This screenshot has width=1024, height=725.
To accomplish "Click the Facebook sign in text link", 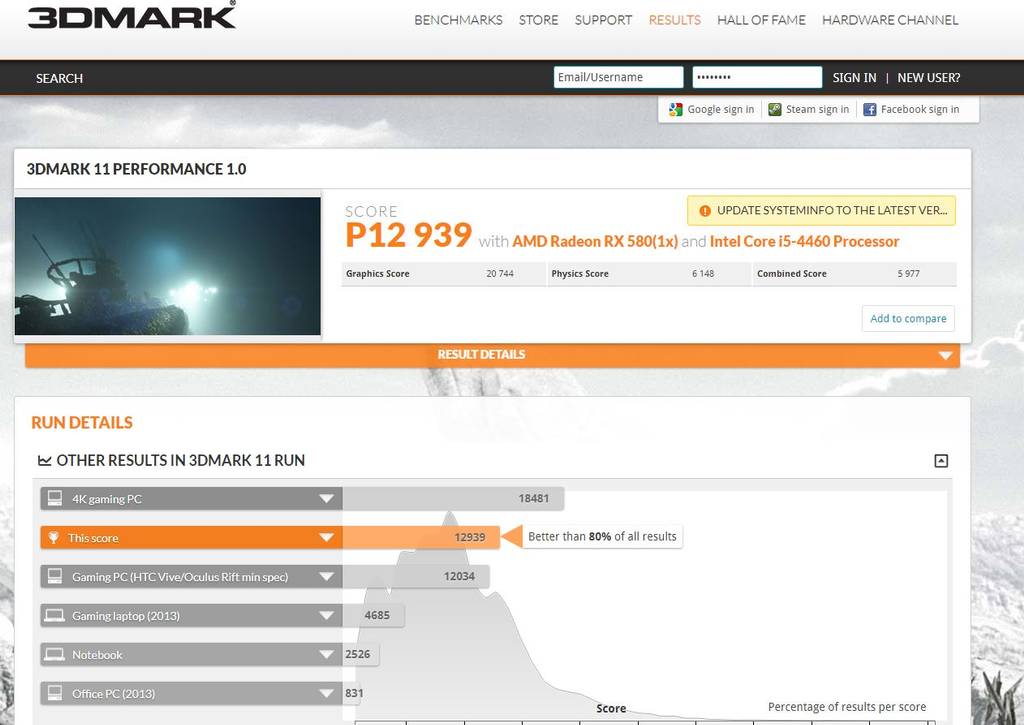I will coord(920,110).
